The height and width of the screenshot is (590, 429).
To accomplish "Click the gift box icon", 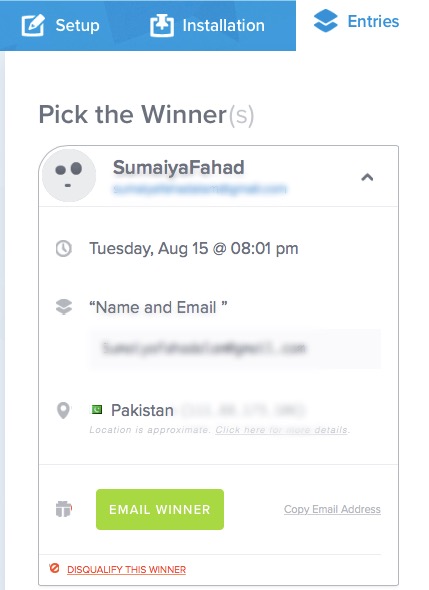I will [x=64, y=509].
